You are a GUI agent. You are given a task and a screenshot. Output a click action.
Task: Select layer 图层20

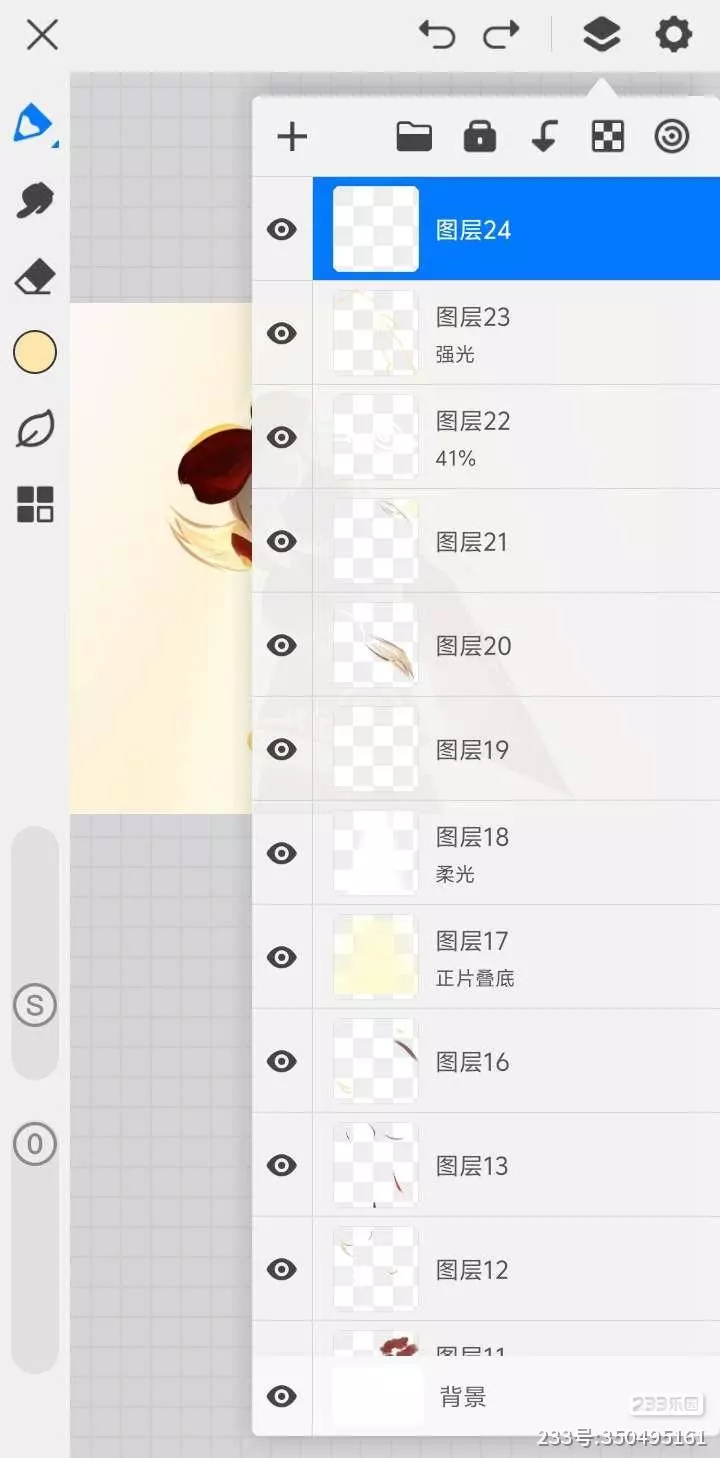pyautogui.click(x=516, y=645)
